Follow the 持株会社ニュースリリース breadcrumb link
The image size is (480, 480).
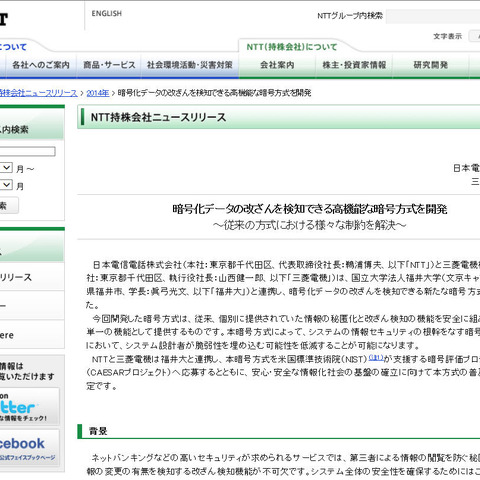point(38,93)
